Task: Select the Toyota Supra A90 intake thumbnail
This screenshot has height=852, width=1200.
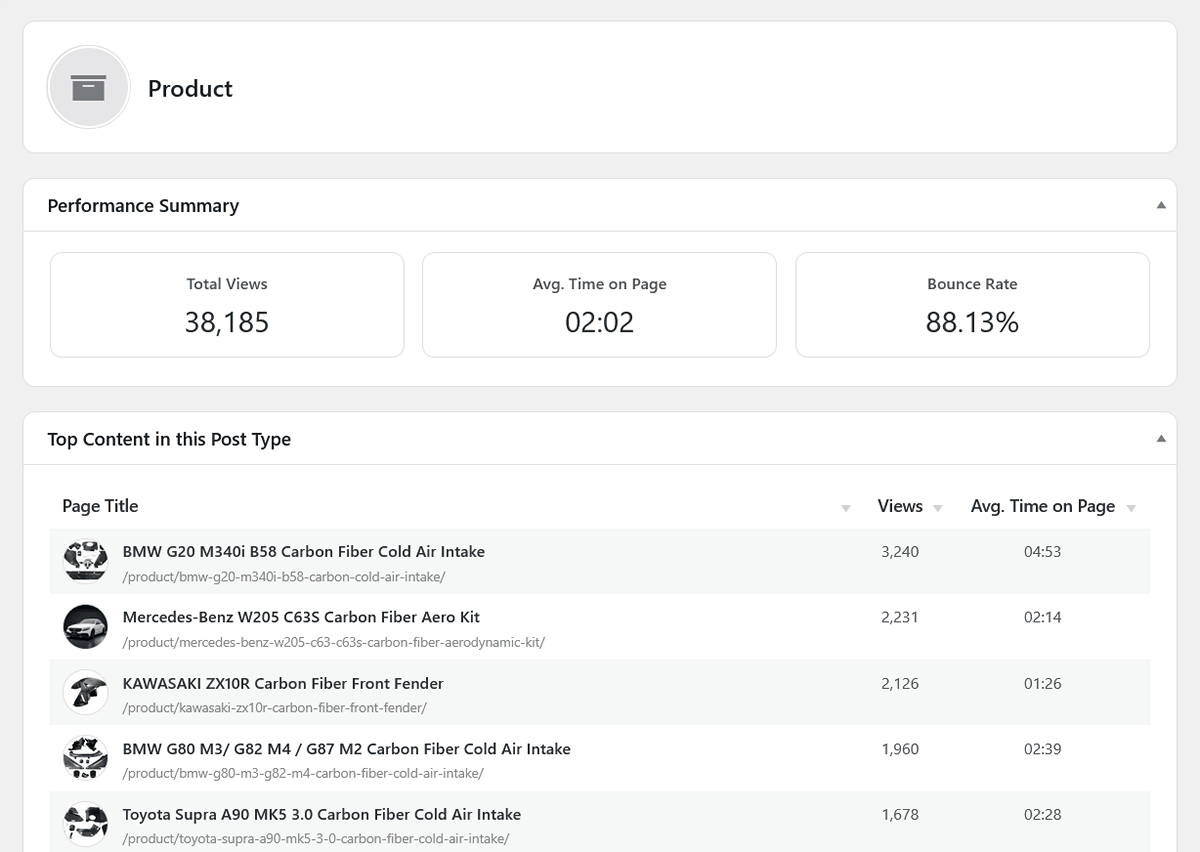Action: (x=85, y=823)
